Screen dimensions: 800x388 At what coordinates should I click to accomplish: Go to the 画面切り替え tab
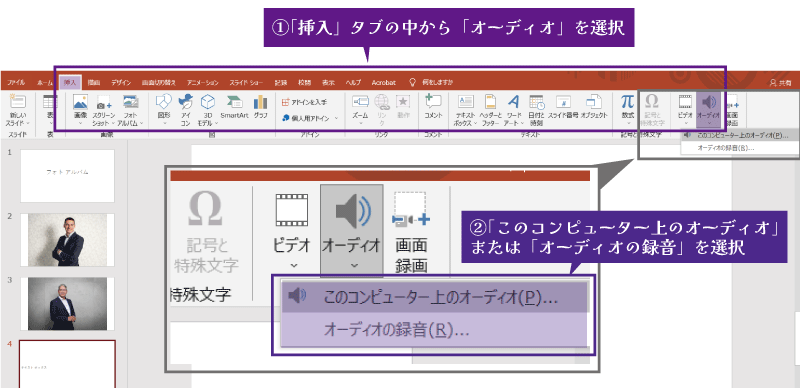(x=159, y=82)
